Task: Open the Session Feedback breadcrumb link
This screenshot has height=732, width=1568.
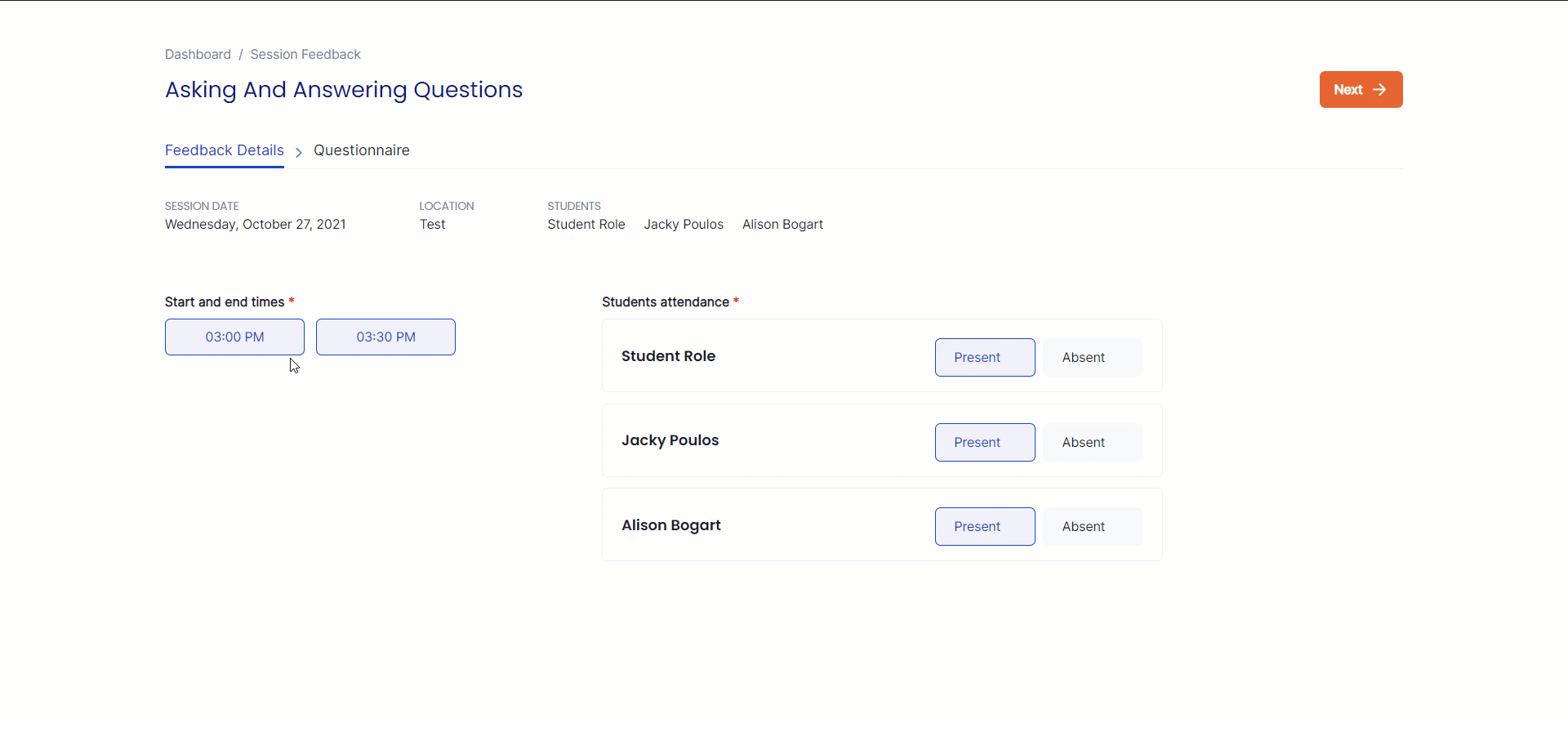Action: click(305, 54)
